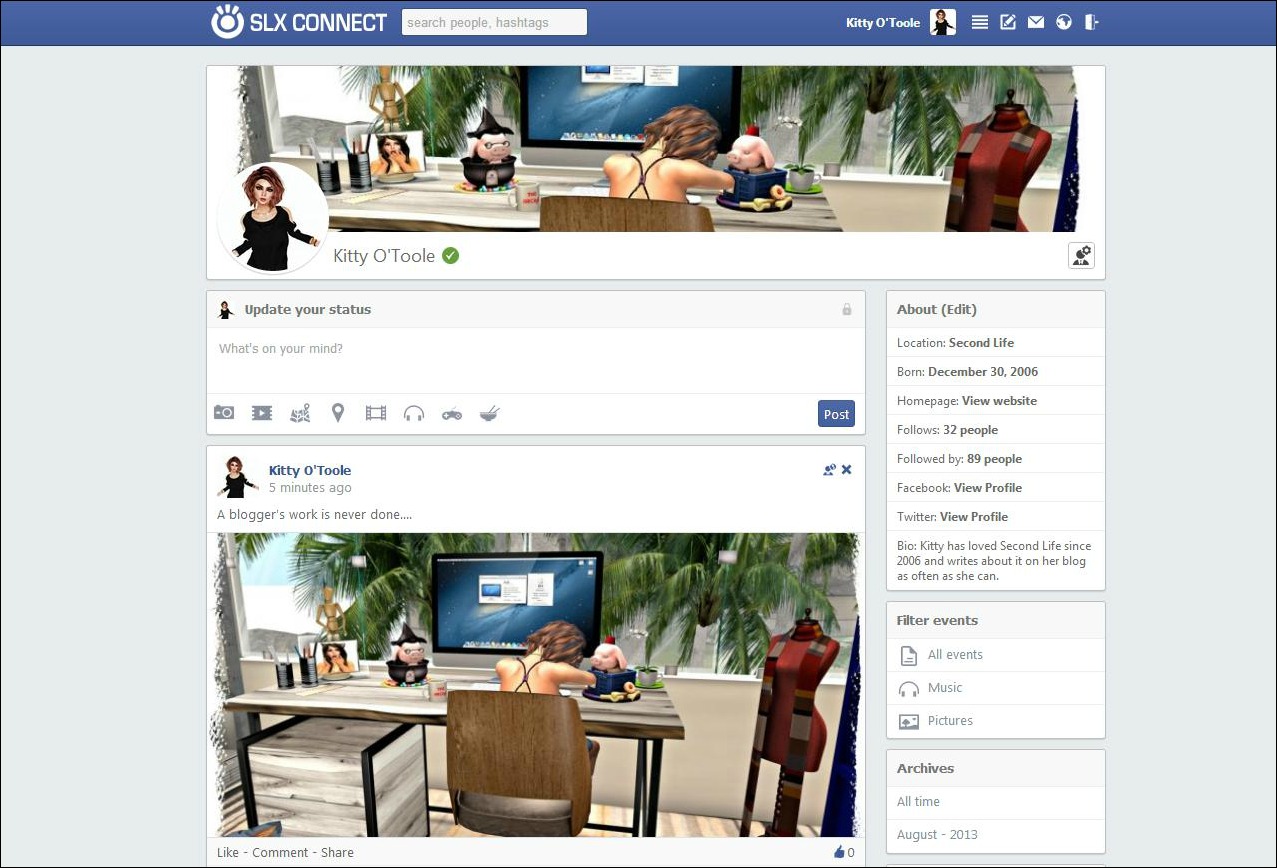Log out using the door icon

(x=1092, y=22)
